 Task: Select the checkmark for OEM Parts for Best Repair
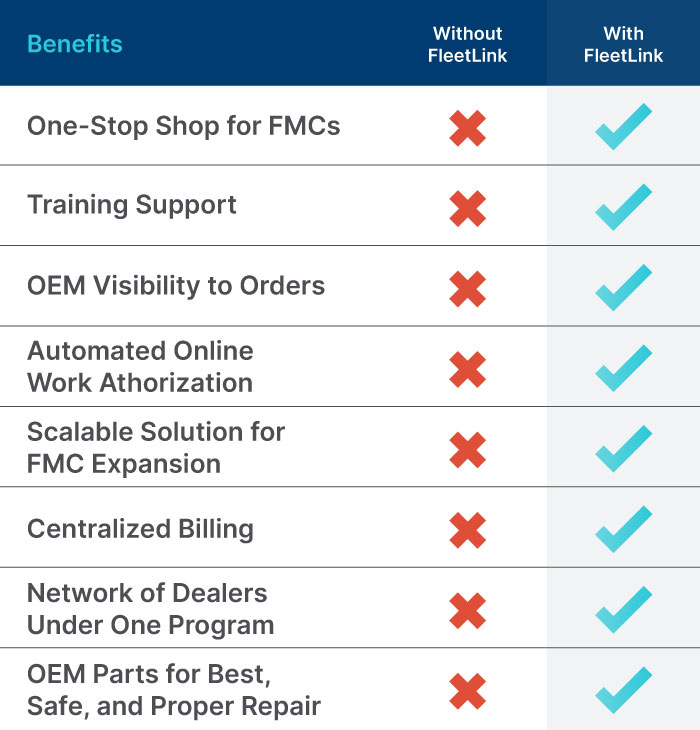623,690
